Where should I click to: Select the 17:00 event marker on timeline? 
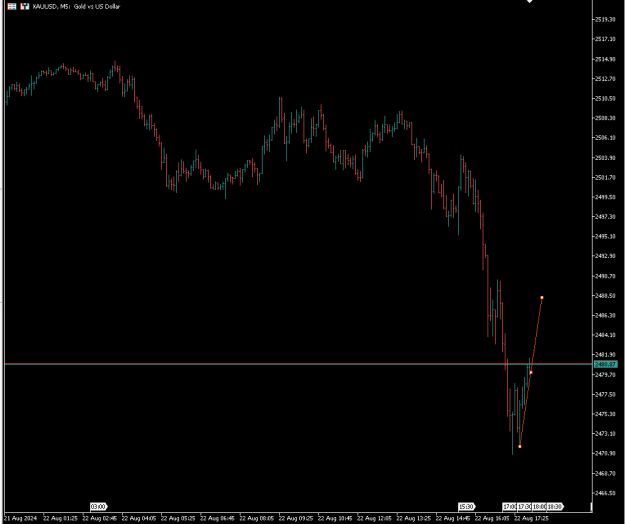(509, 506)
